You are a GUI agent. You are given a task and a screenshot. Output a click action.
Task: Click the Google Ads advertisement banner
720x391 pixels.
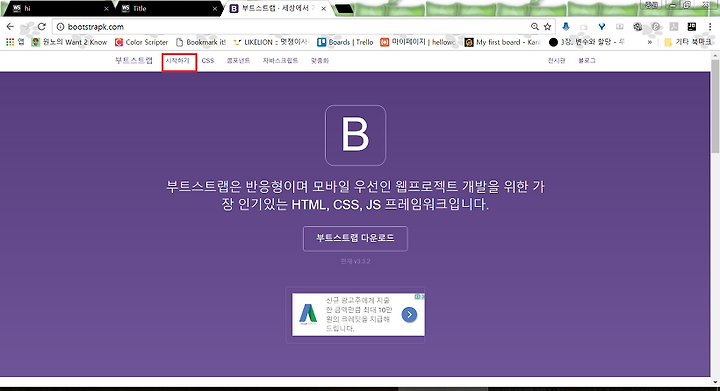pyautogui.click(x=358, y=314)
